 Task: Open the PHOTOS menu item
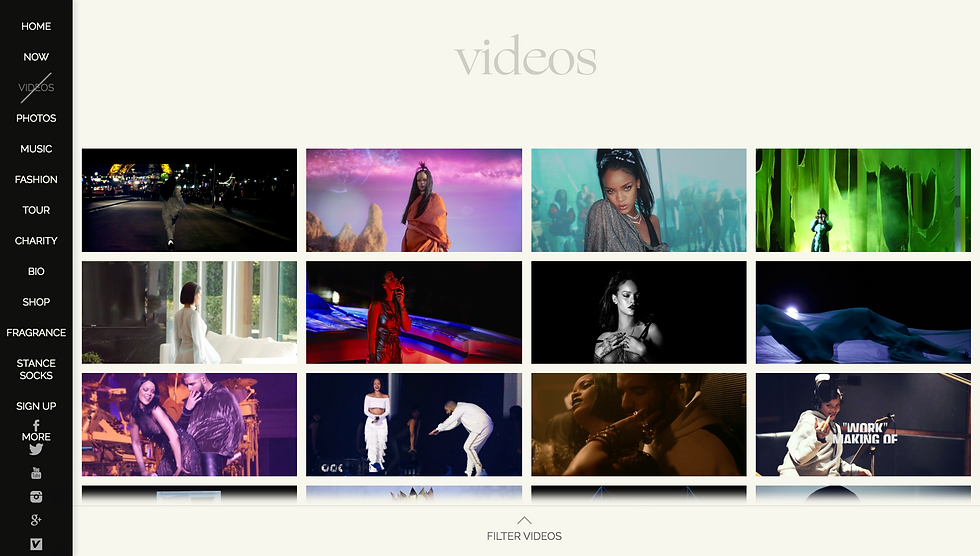(36, 118)
